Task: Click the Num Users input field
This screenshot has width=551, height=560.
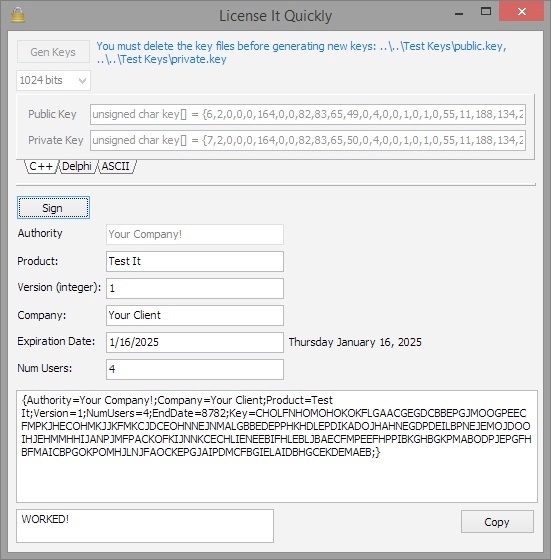Action: pyautogui.click(x=195, y=369)
